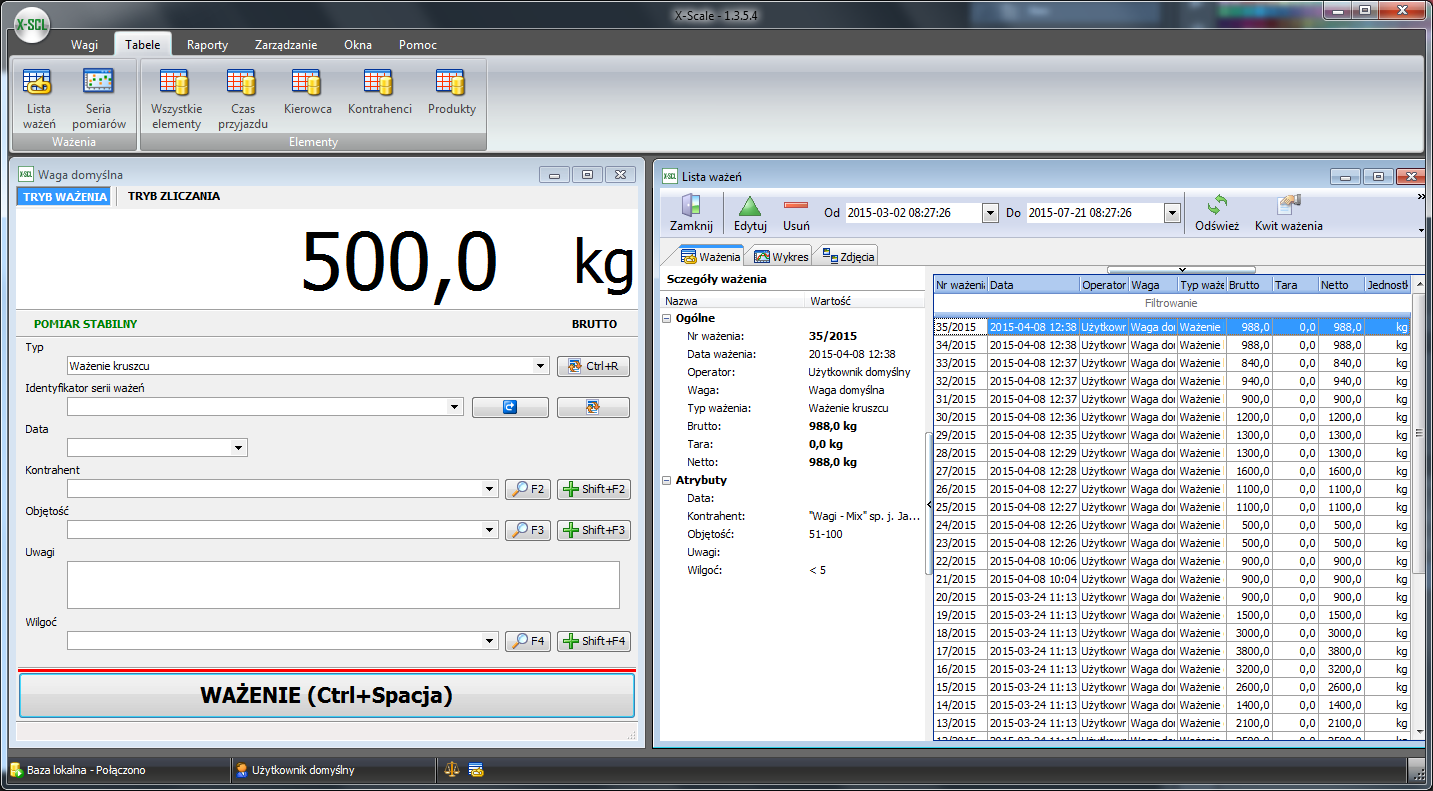Open Wszystkie elementy table
The image size is (1433, 791).
[x=176, y=100]
